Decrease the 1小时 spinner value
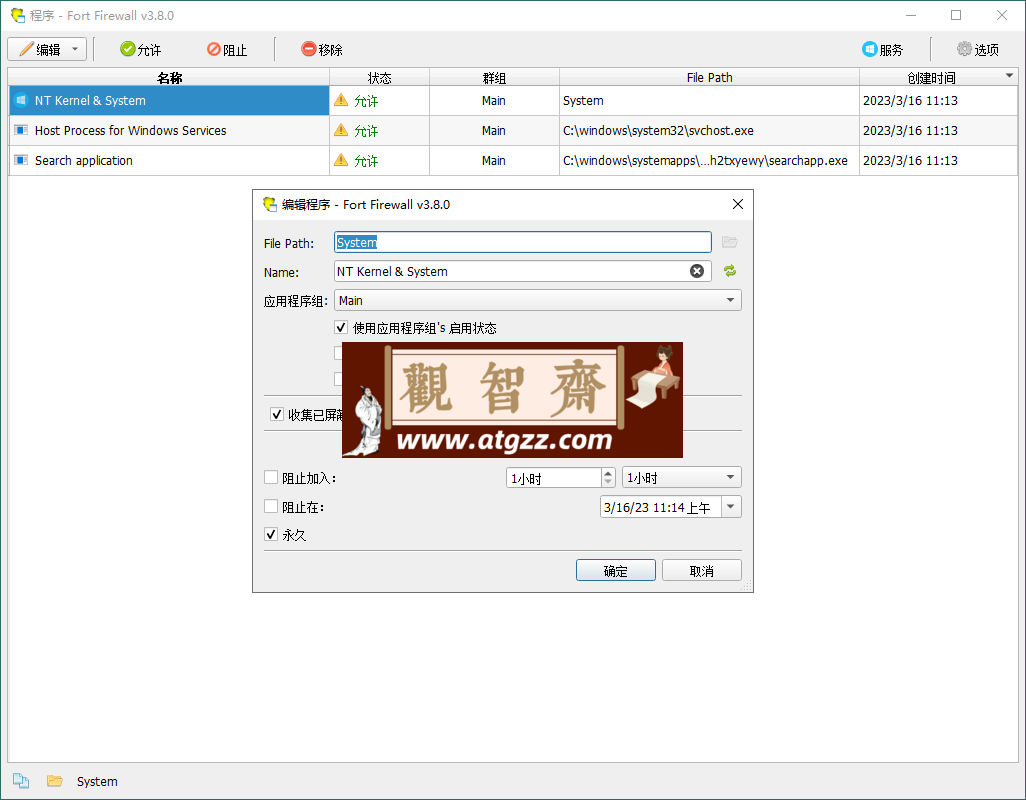 609,483
